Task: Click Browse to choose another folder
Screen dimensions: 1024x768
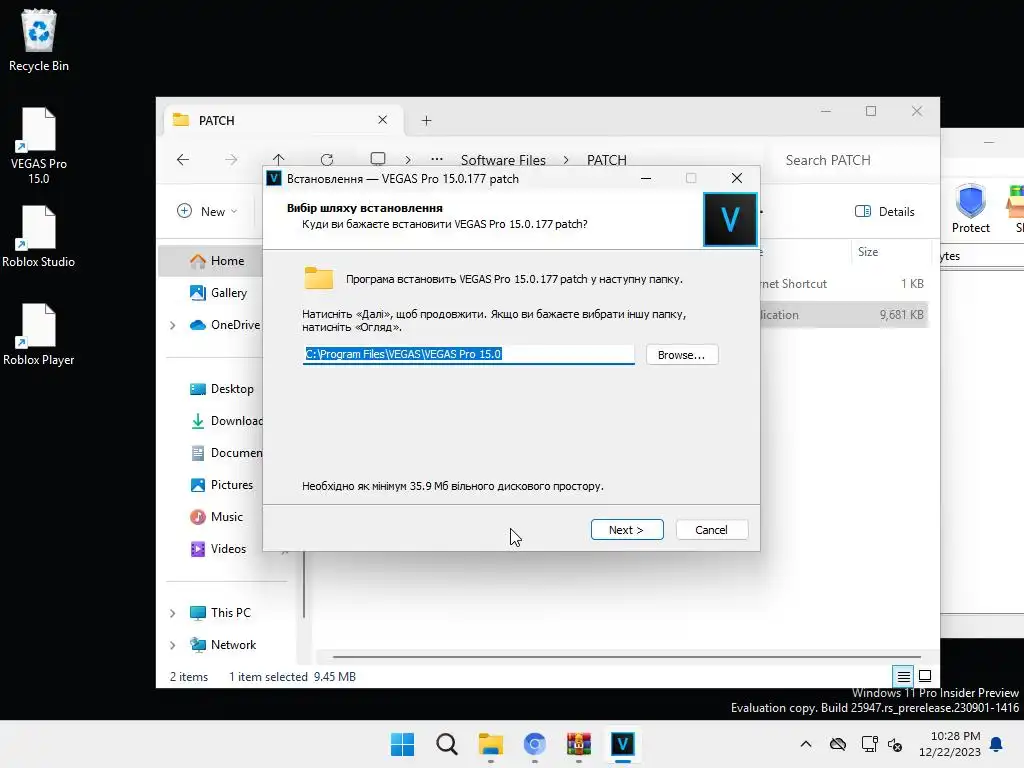Action: (x=682, y=355)
